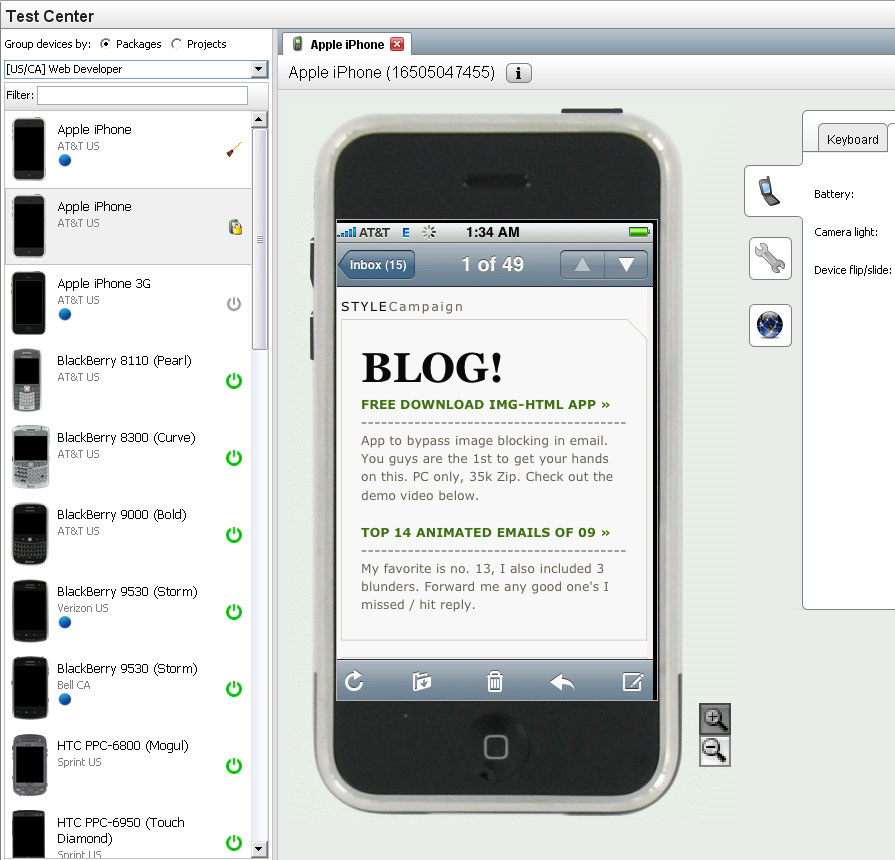Click the zoom in magnifier icon
The image size is (895, 860).
pos(714,718)
